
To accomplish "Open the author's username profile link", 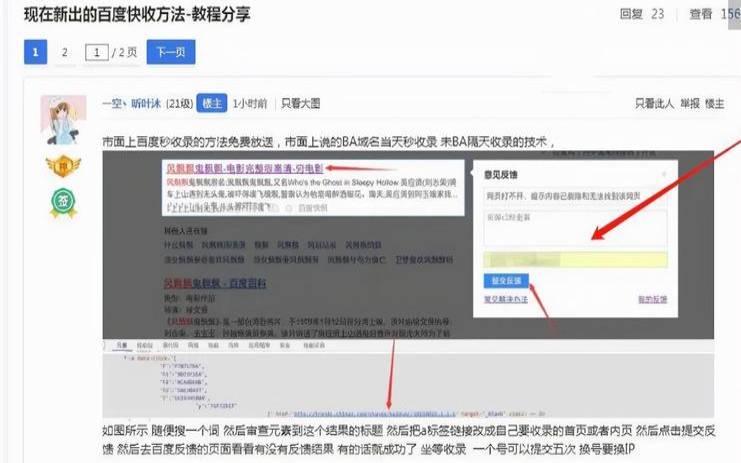I will pyautogui.click(x=131, y=103).
